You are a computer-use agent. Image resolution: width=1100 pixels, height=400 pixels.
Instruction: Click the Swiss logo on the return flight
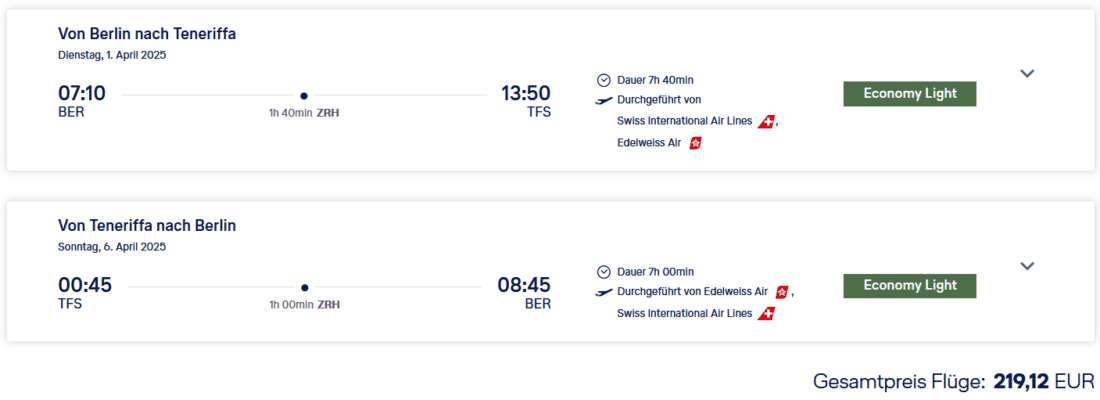click(x=767, y=314)
